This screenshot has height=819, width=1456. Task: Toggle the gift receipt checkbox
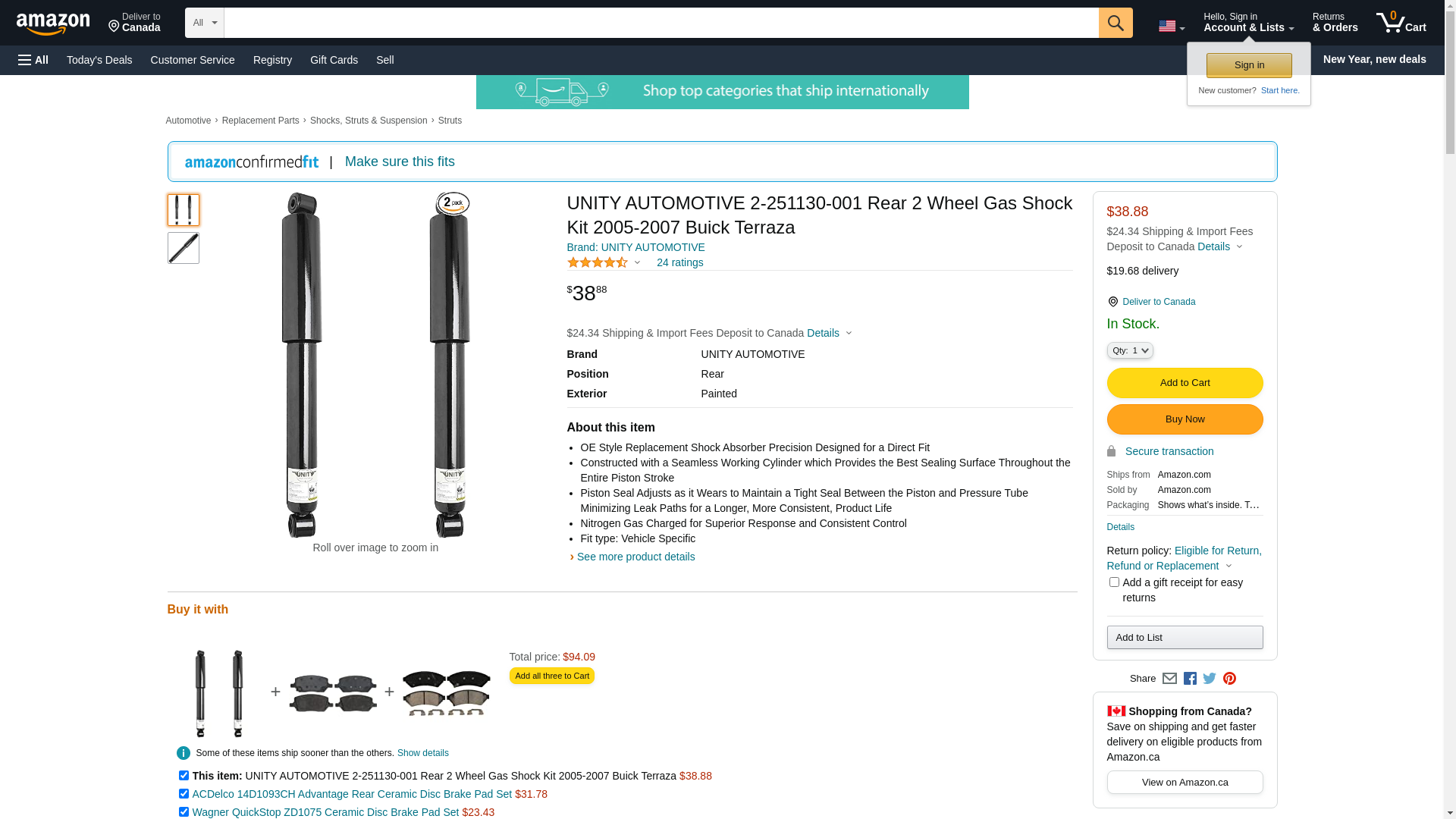[1114, 582]
